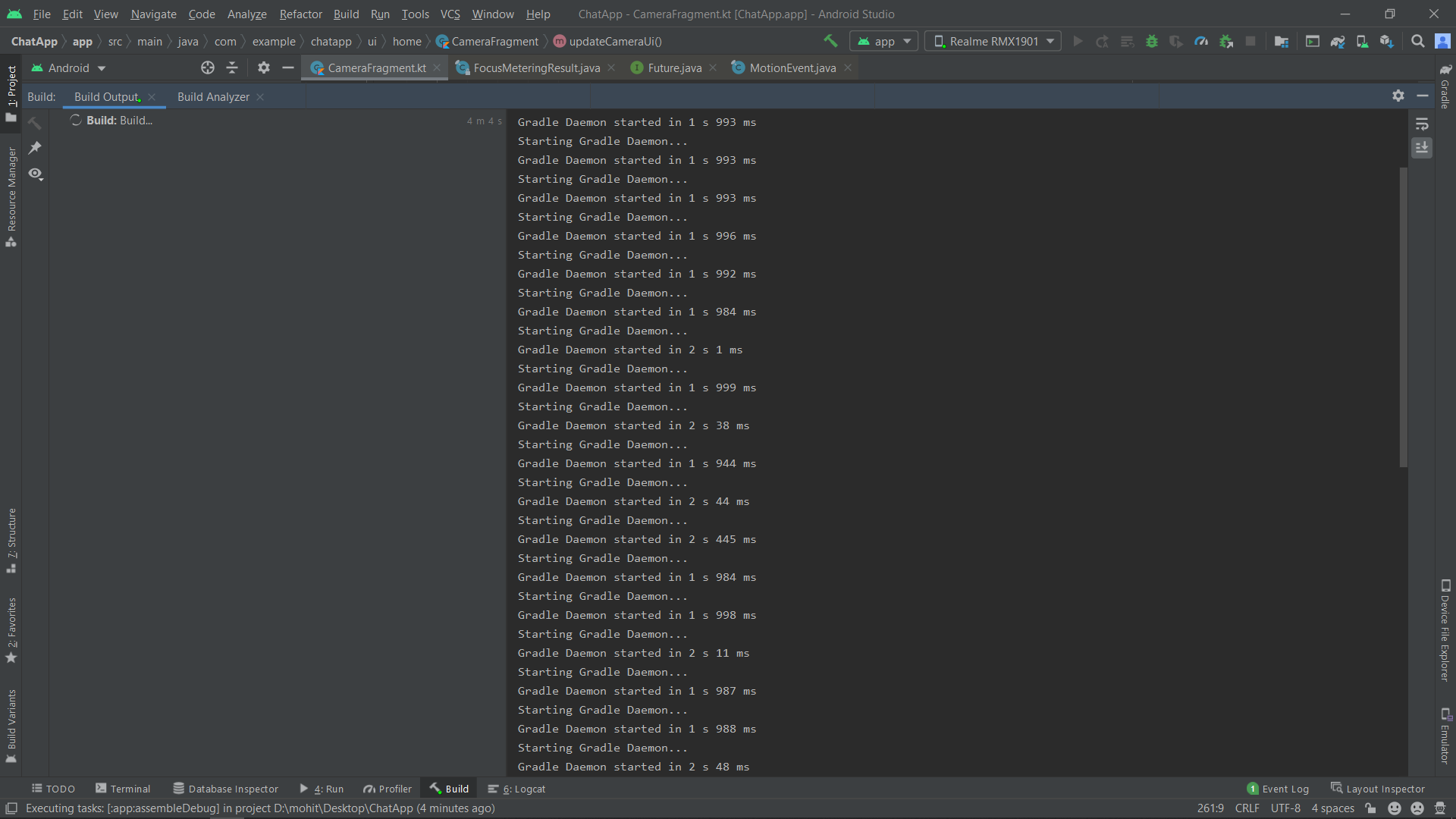Click the Profile app gauge icon
Image resolution: width=1456 pixels, height=819 pixels.
coord(1201,41)
